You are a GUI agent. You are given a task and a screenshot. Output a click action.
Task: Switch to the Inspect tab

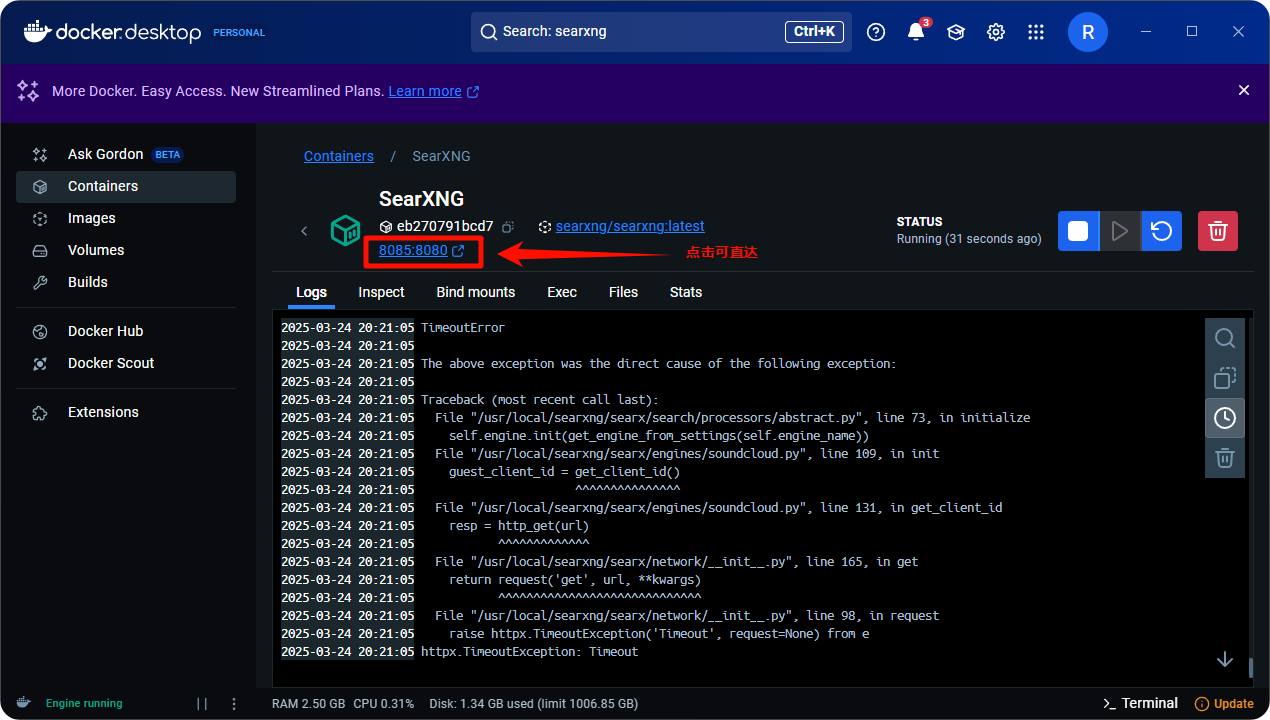point(381,292)
